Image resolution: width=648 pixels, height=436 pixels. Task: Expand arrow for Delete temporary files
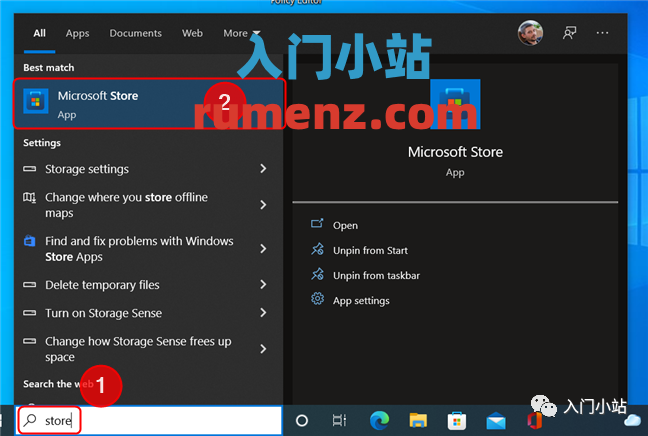point(263,284)
